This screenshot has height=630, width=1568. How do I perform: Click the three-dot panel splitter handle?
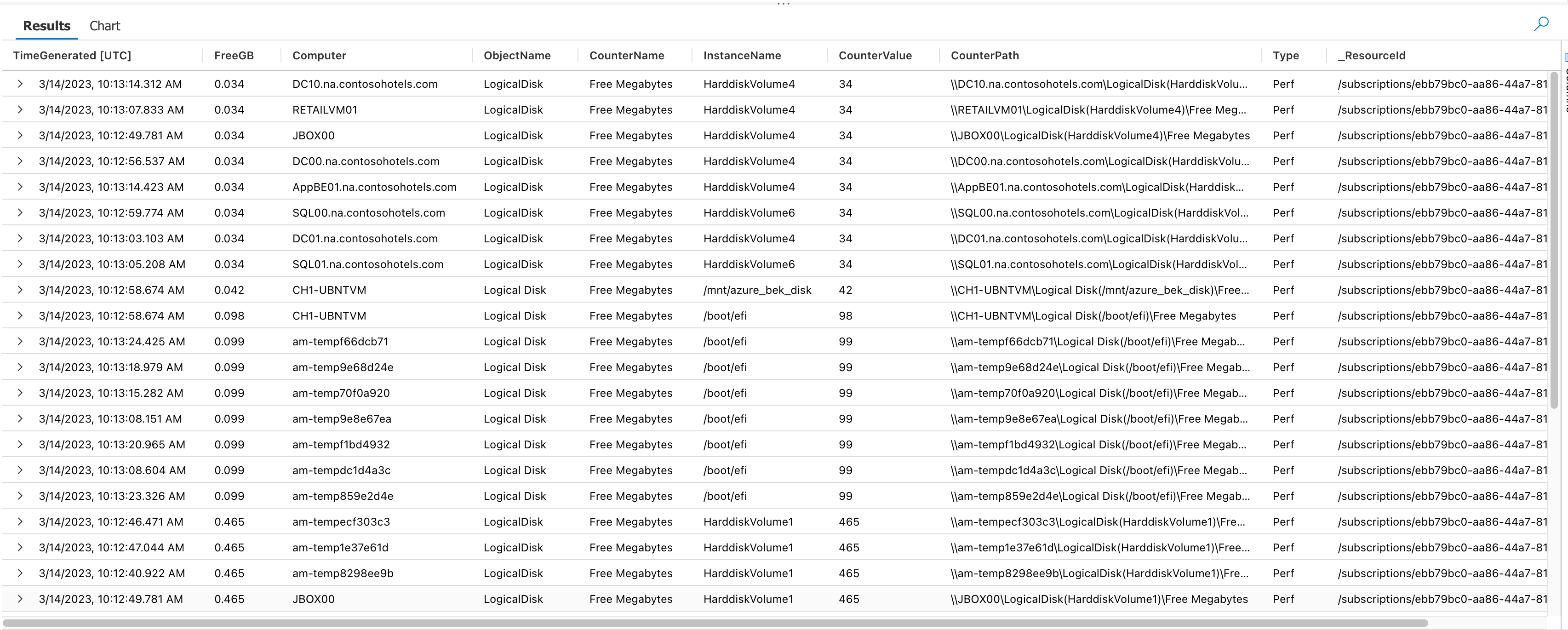(x=784, y=4)
